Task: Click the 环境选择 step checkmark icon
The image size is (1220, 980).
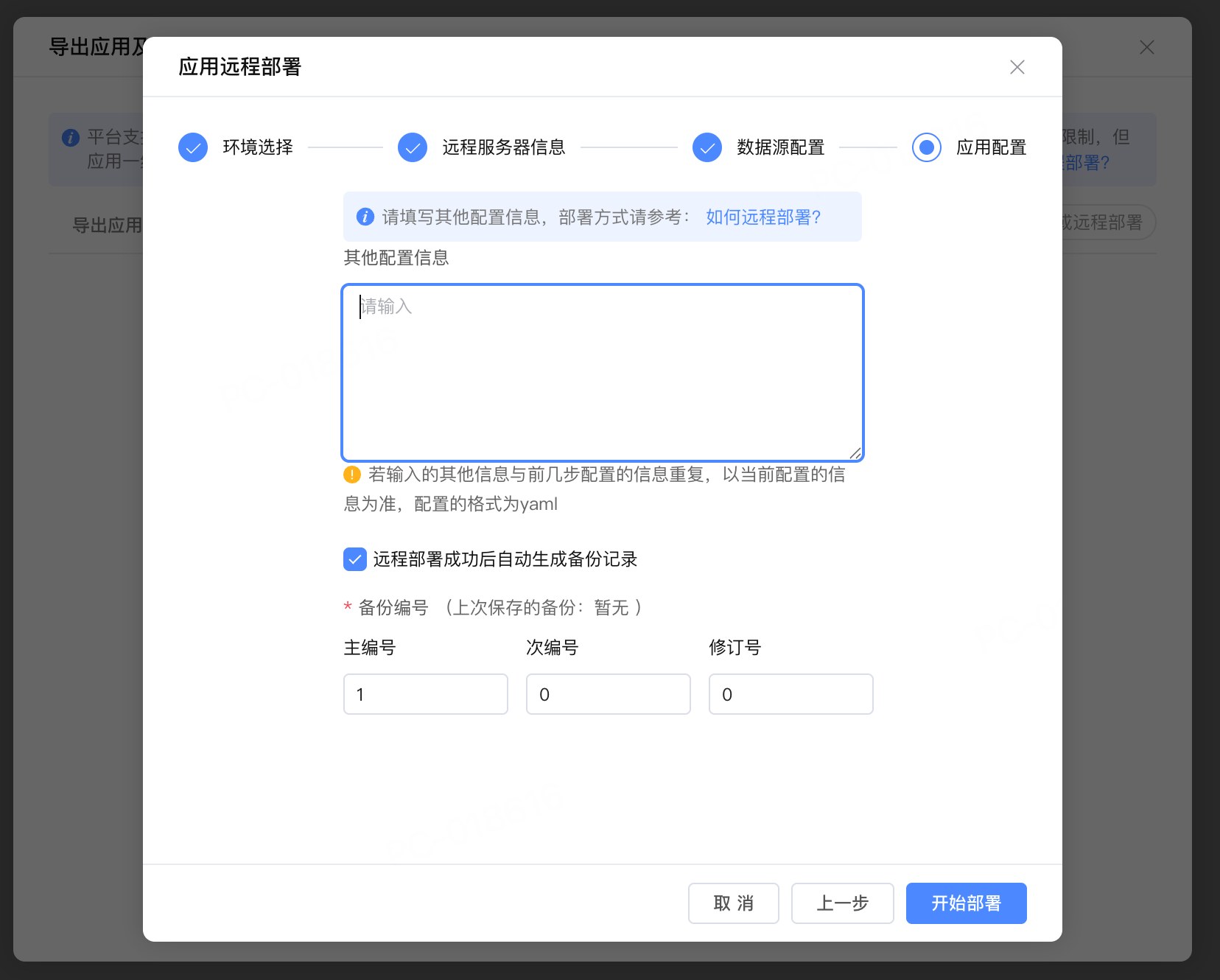Action: 193,147
